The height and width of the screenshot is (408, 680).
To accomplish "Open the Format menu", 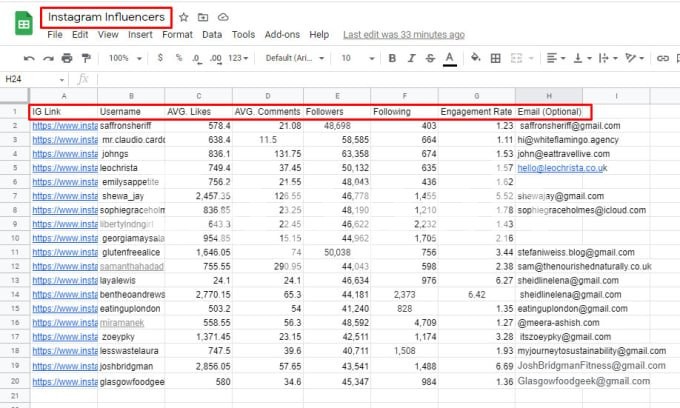I will pos(177,34).
